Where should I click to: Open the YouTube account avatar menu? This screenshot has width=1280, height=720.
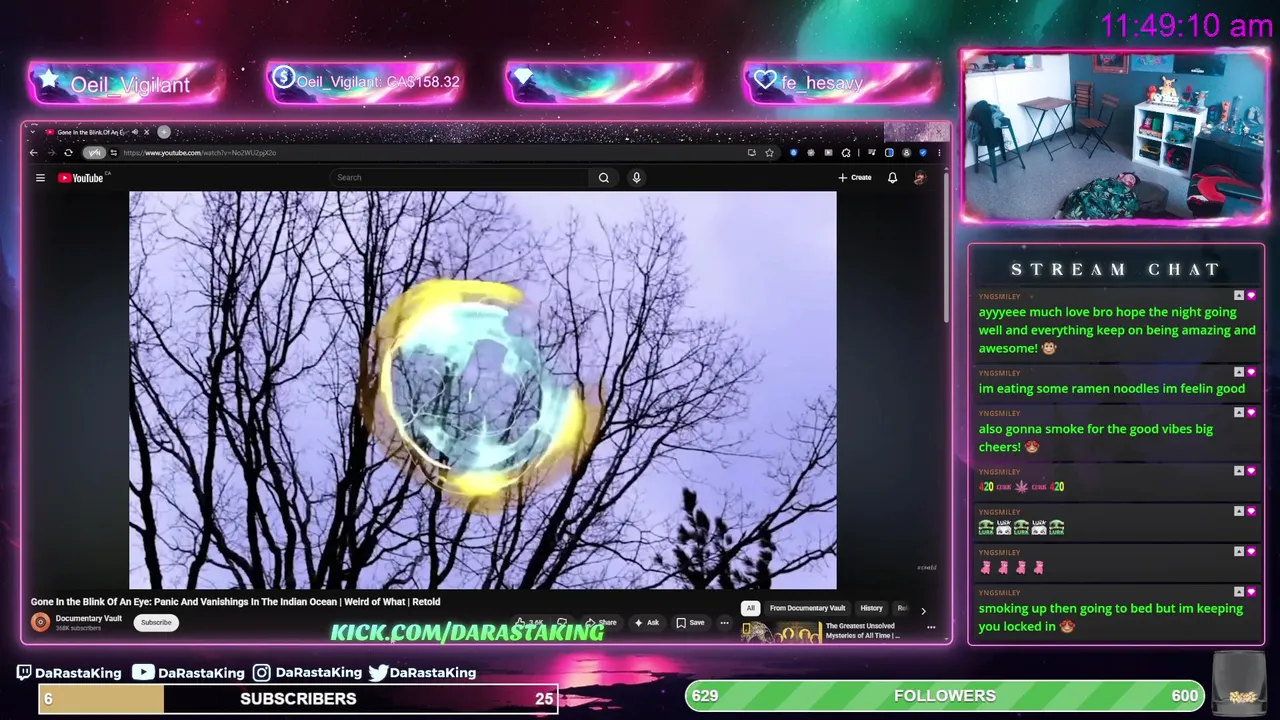(x=920, y=178)
